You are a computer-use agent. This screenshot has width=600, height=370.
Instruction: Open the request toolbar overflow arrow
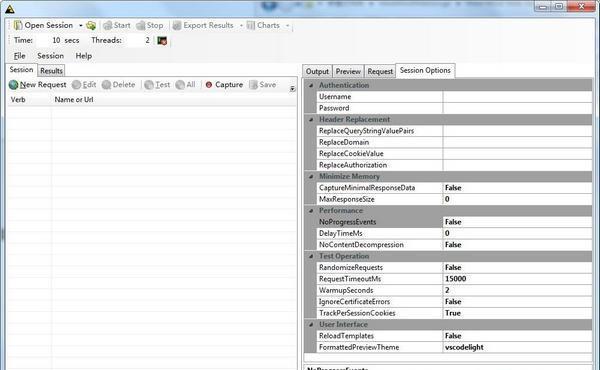292,89
